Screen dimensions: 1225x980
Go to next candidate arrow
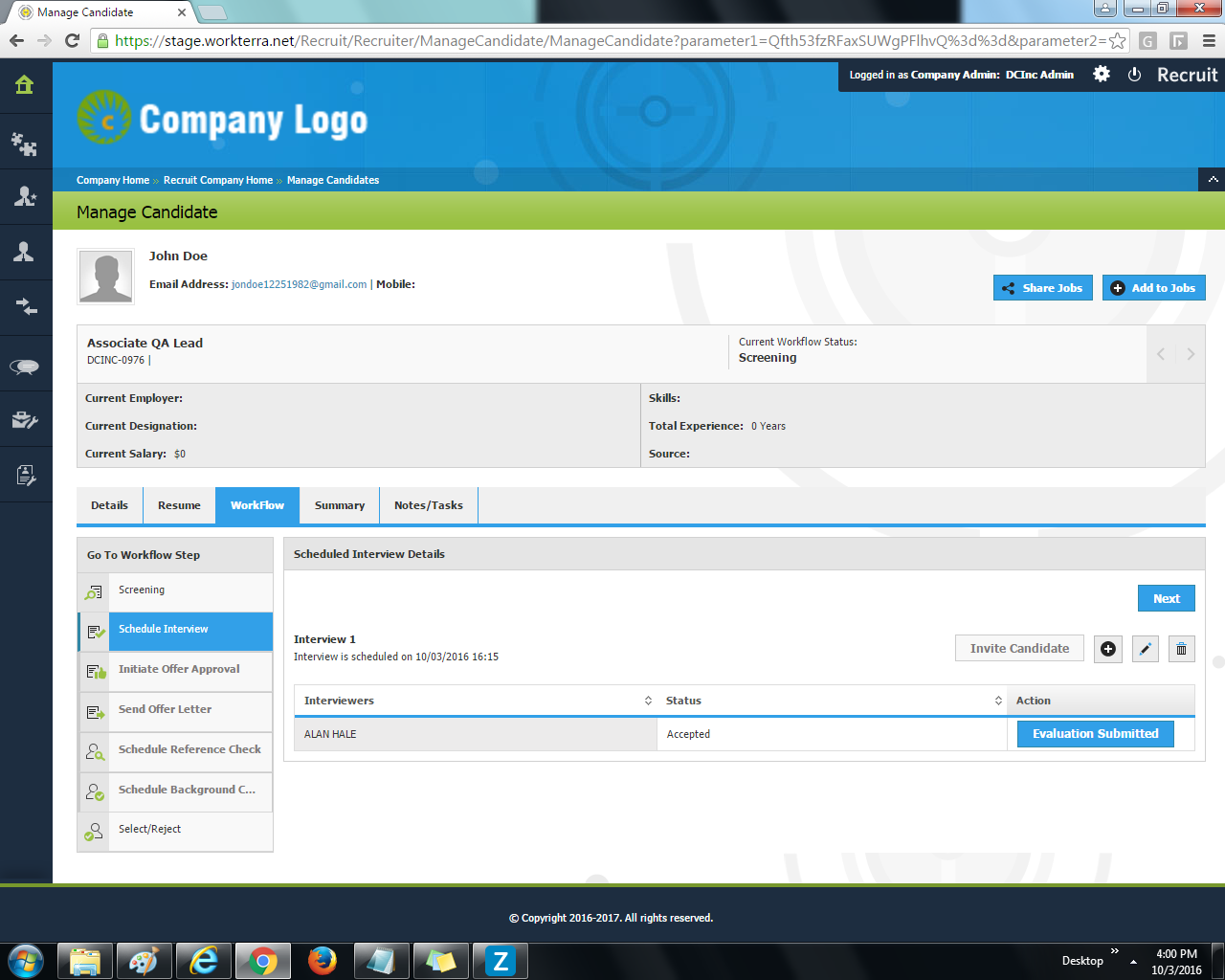tap(1191, 354)
